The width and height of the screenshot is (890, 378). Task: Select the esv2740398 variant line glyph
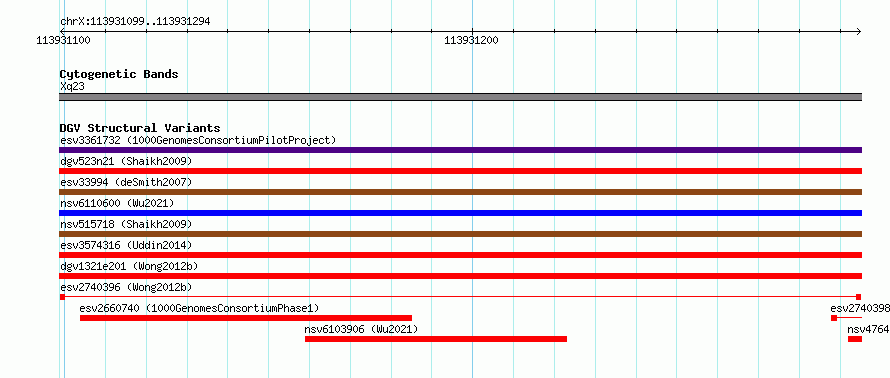click(846, 318)
